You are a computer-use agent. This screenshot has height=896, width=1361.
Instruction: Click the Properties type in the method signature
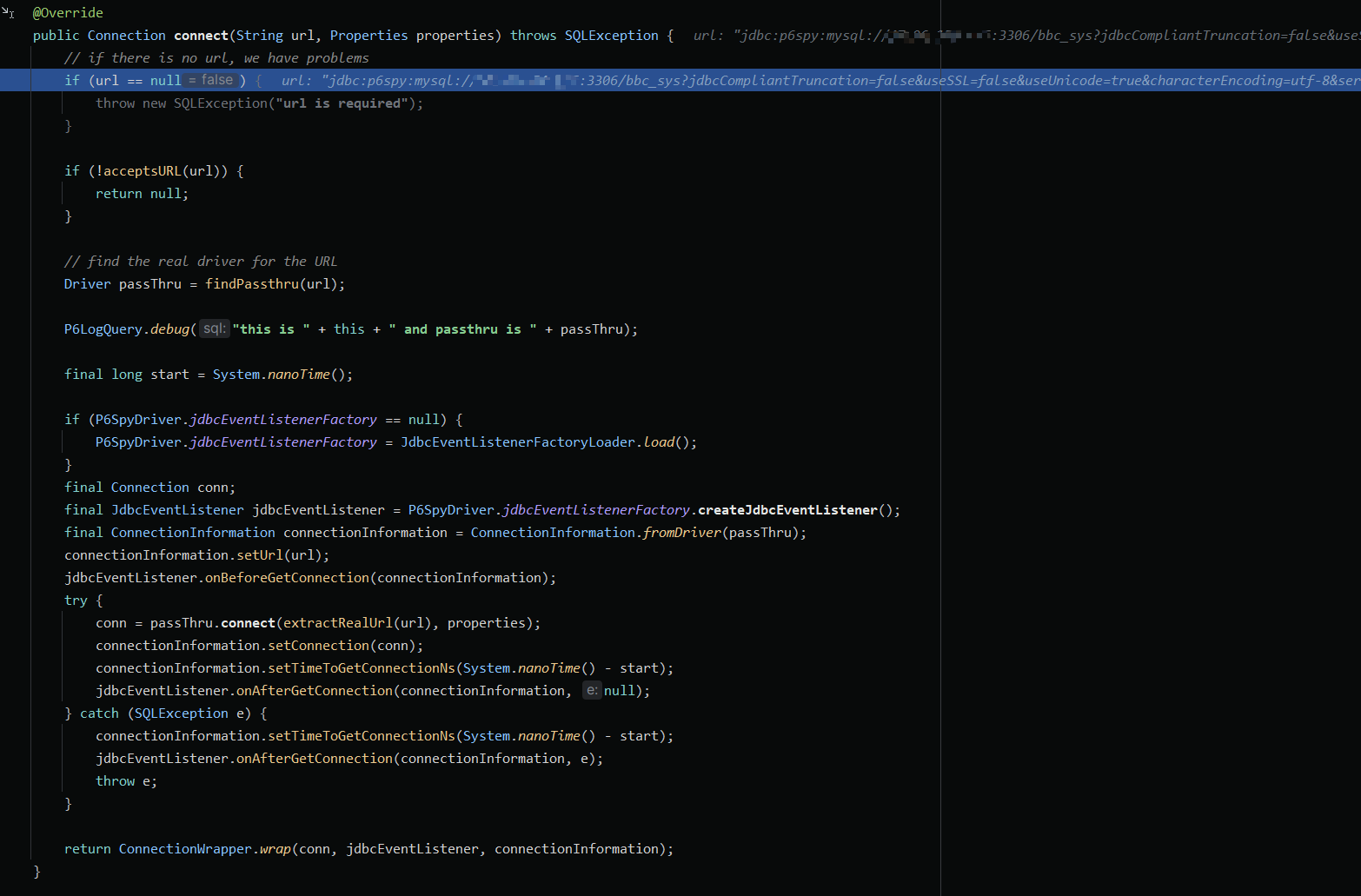click(x=368, y=36)
